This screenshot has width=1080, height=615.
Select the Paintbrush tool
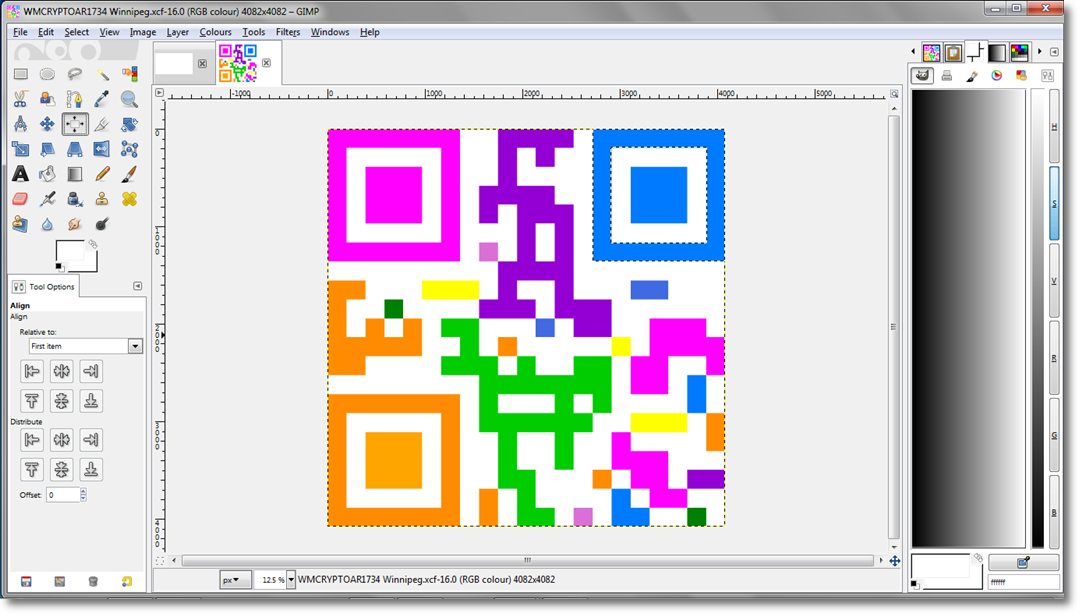129,174
